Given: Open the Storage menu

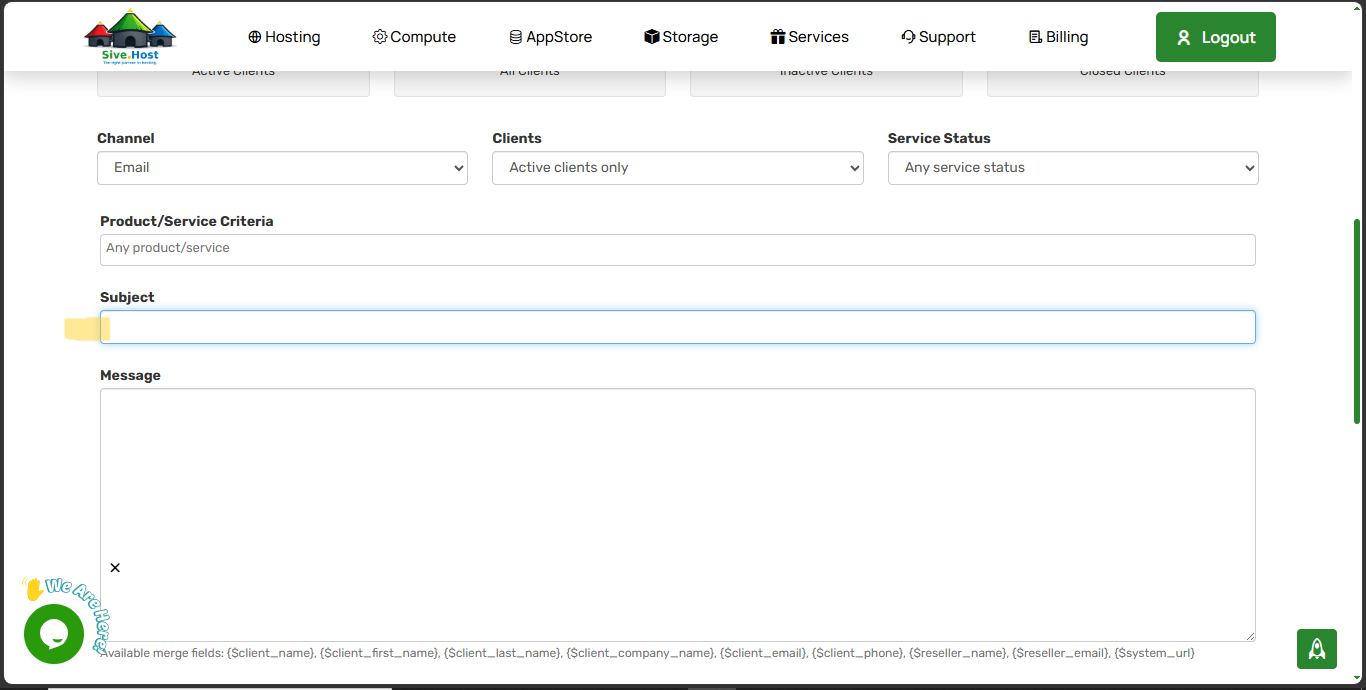Looking at the screenshot, I should point(681,37).
